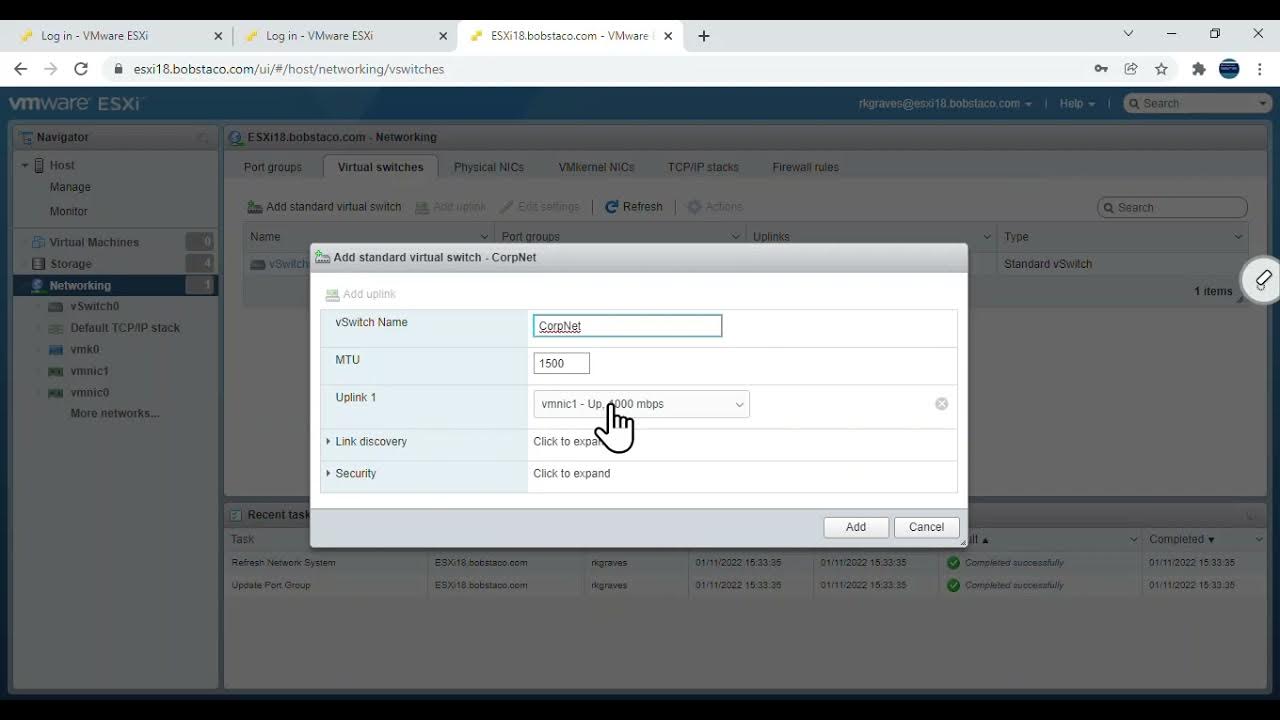Viewport: 1280px width, 720px height.
Task: Click the Cancel button in dialog
Action: tap(926, 527)
